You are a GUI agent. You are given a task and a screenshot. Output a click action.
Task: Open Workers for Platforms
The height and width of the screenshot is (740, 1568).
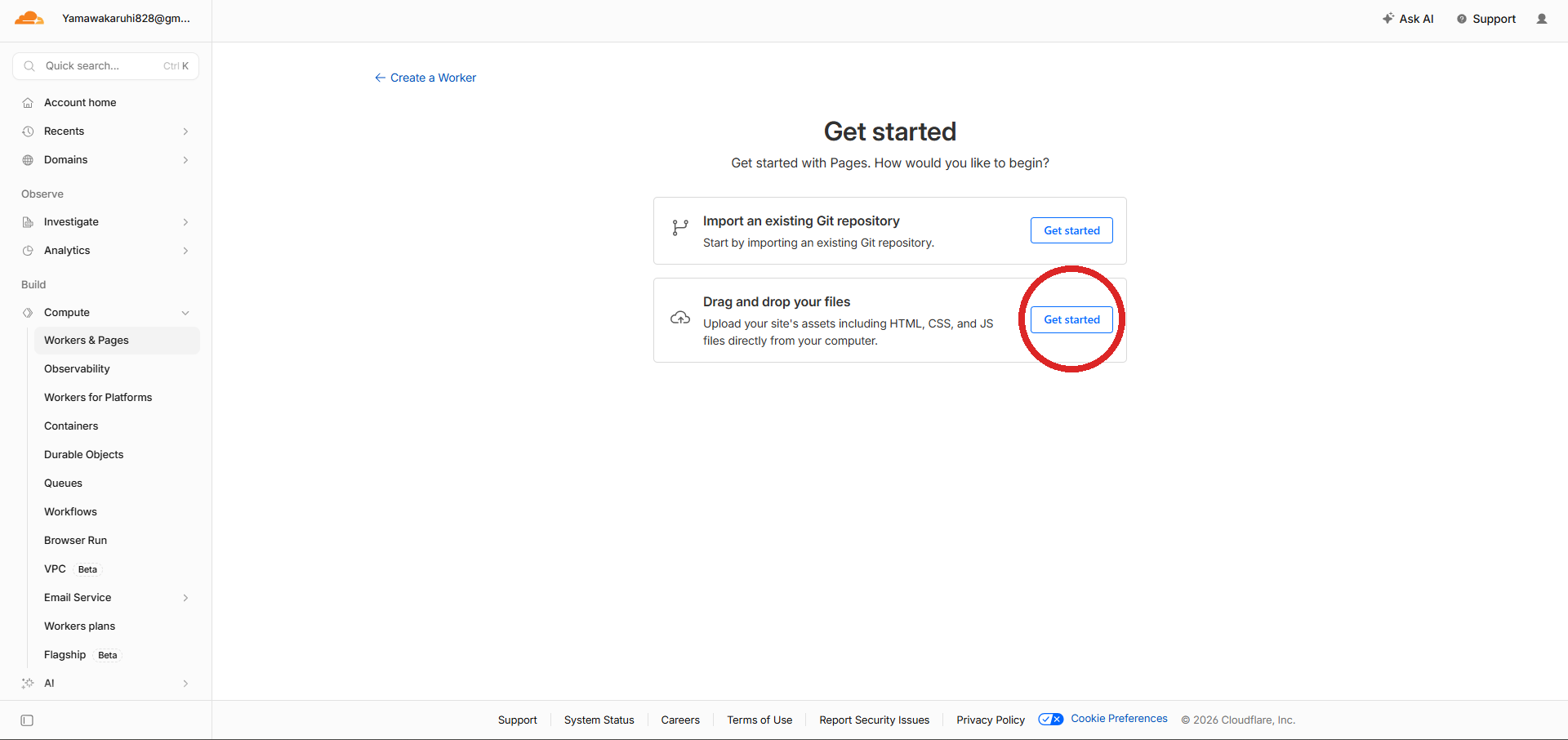(x=98, y=398)
